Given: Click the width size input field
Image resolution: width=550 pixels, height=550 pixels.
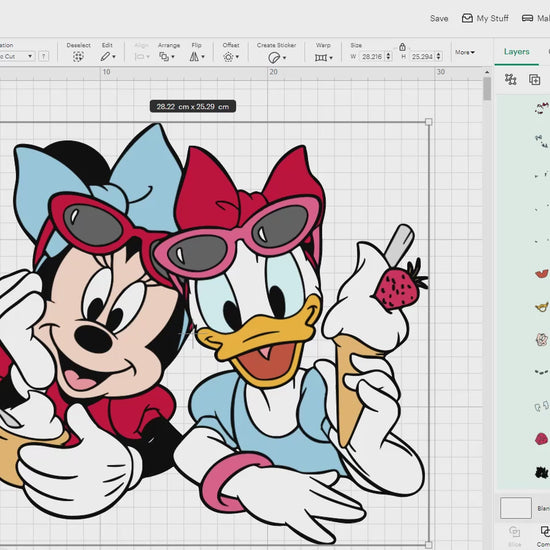Looking at the screenshot, I should point(372,56).
